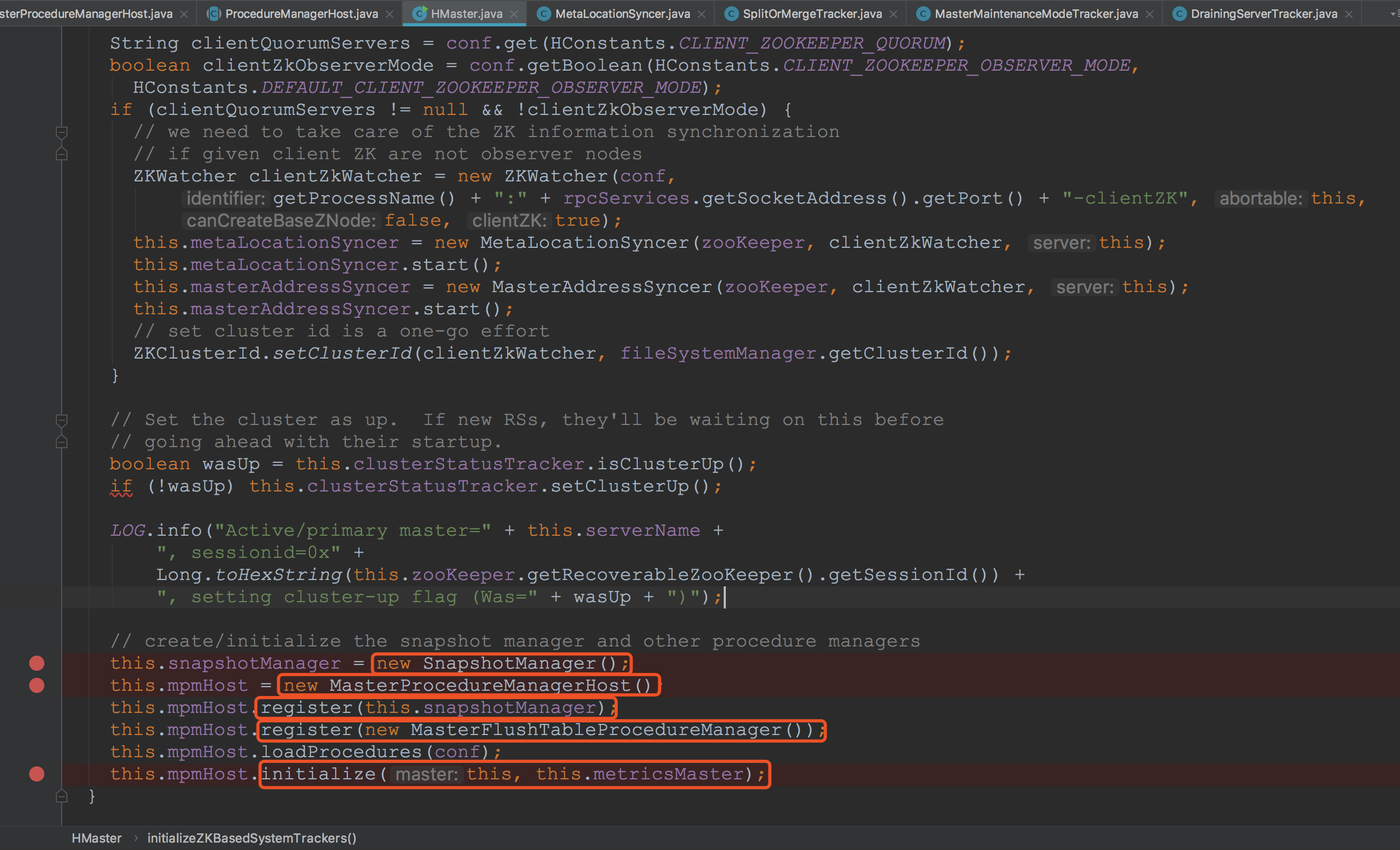
Task: Click the setClusterUp() call
Action: click(629, 486)
